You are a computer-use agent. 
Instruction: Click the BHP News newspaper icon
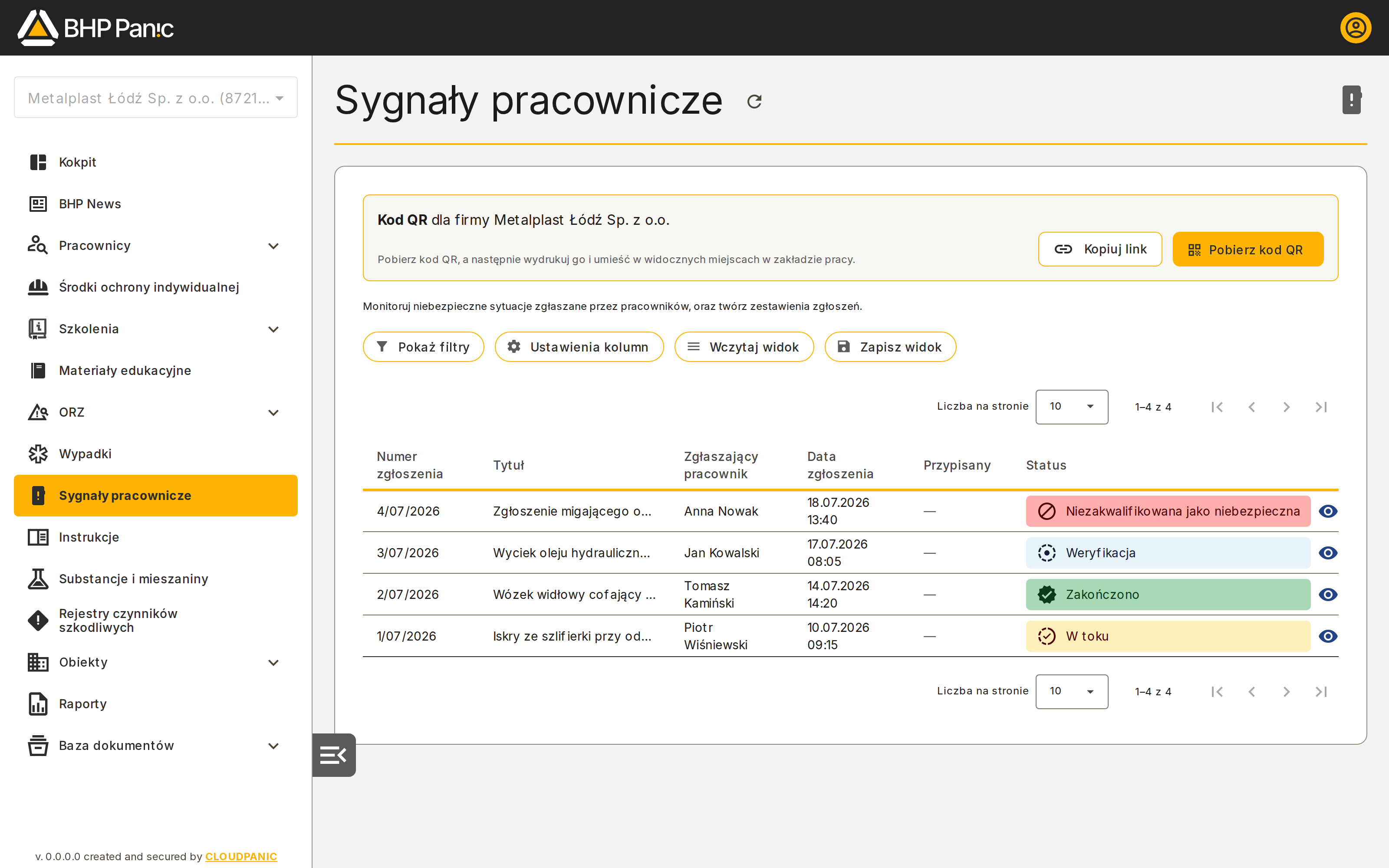38,204
